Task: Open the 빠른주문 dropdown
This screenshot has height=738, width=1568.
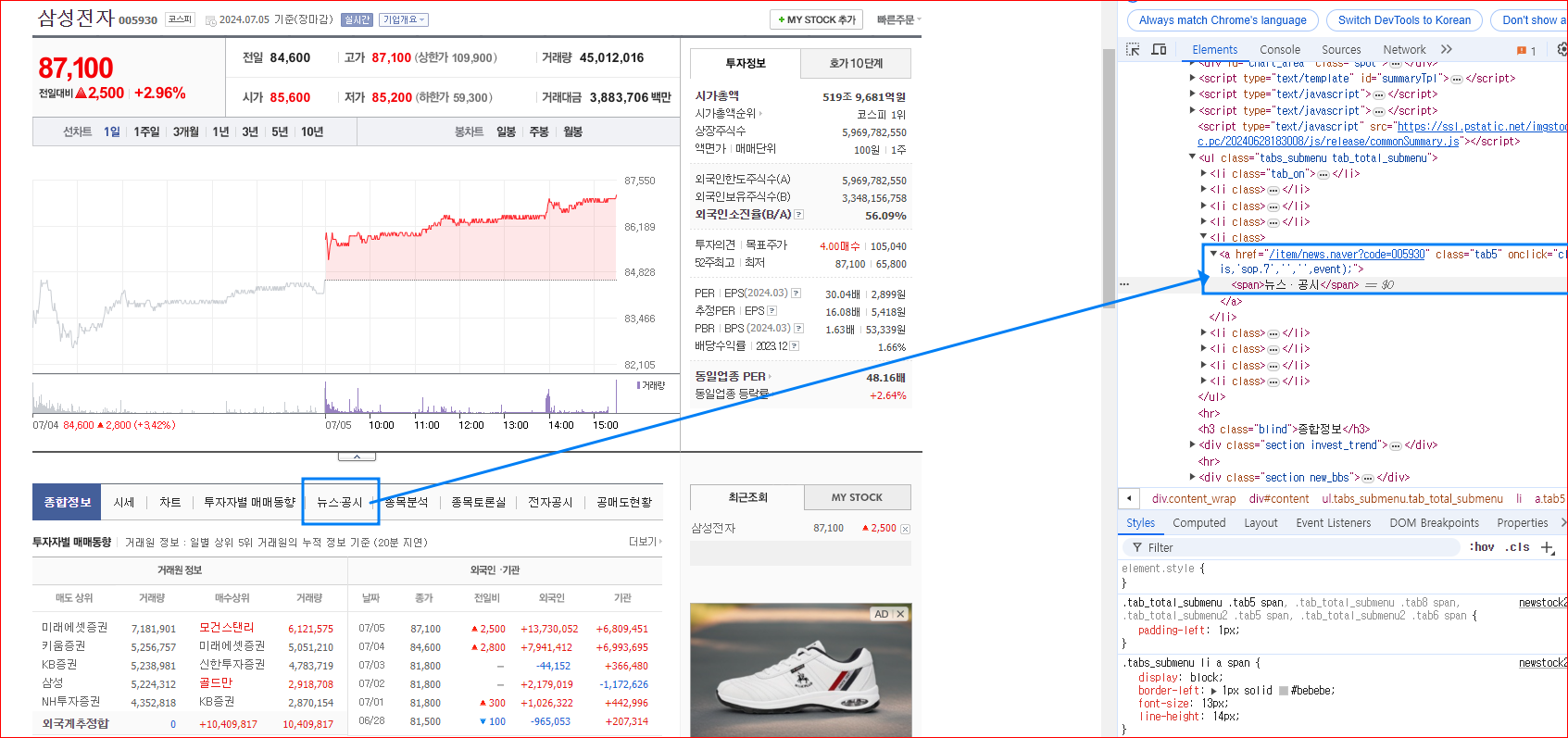Action: coord(899,19)
